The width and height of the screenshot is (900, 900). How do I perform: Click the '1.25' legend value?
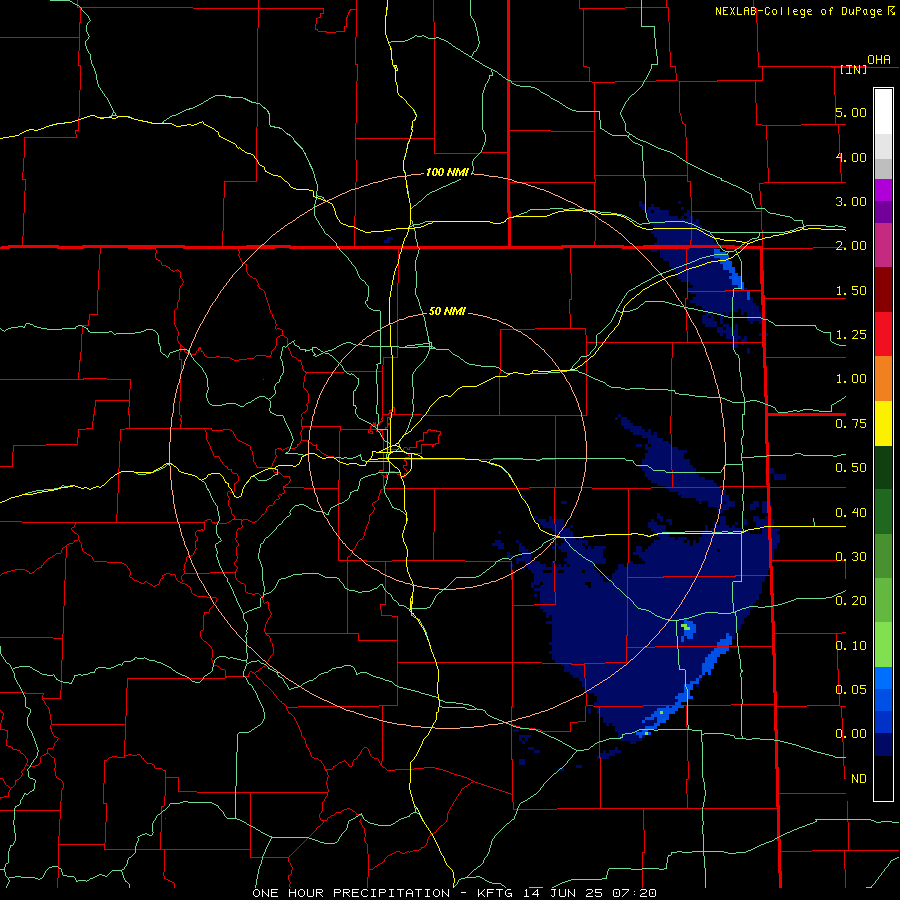[851, 335]
